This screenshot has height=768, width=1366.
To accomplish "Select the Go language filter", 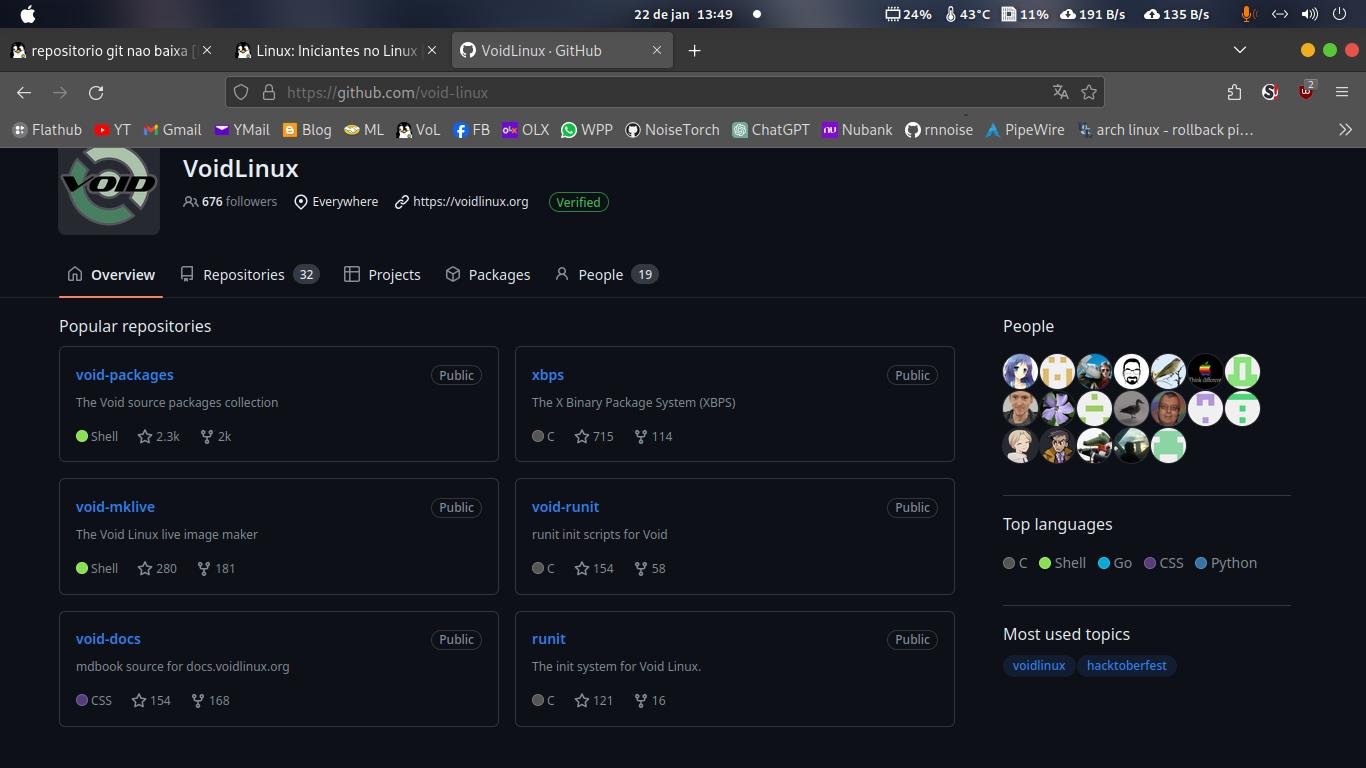I will (x=1115, y=563).
